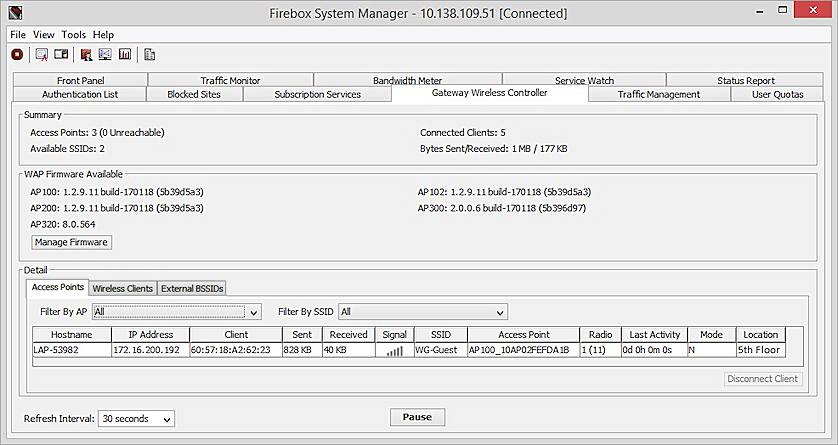Click the Client column header
This screenshot has width=838, height=445.
click(236, 335)
